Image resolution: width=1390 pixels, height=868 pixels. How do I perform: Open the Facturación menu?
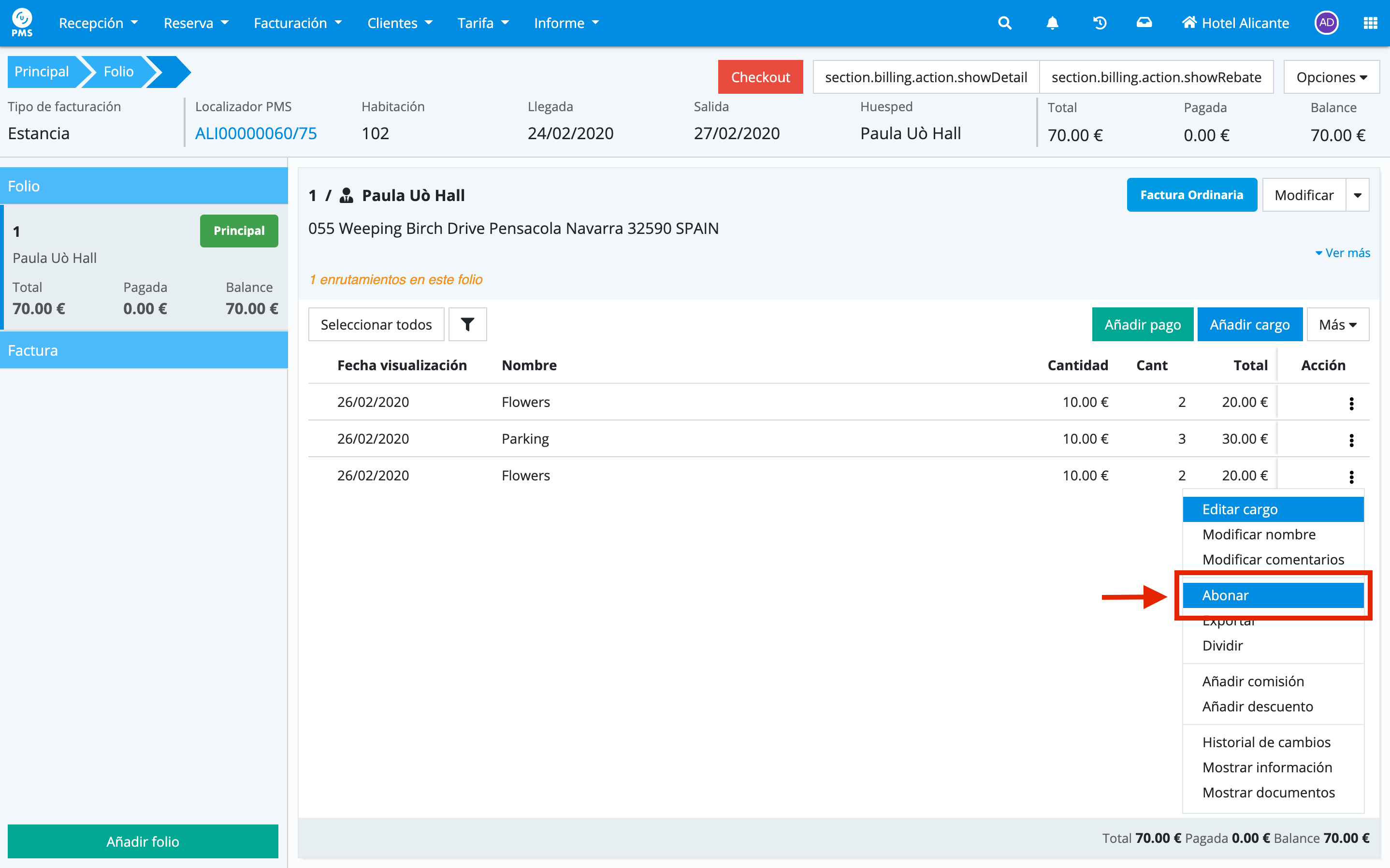click(x=297, y=23)
